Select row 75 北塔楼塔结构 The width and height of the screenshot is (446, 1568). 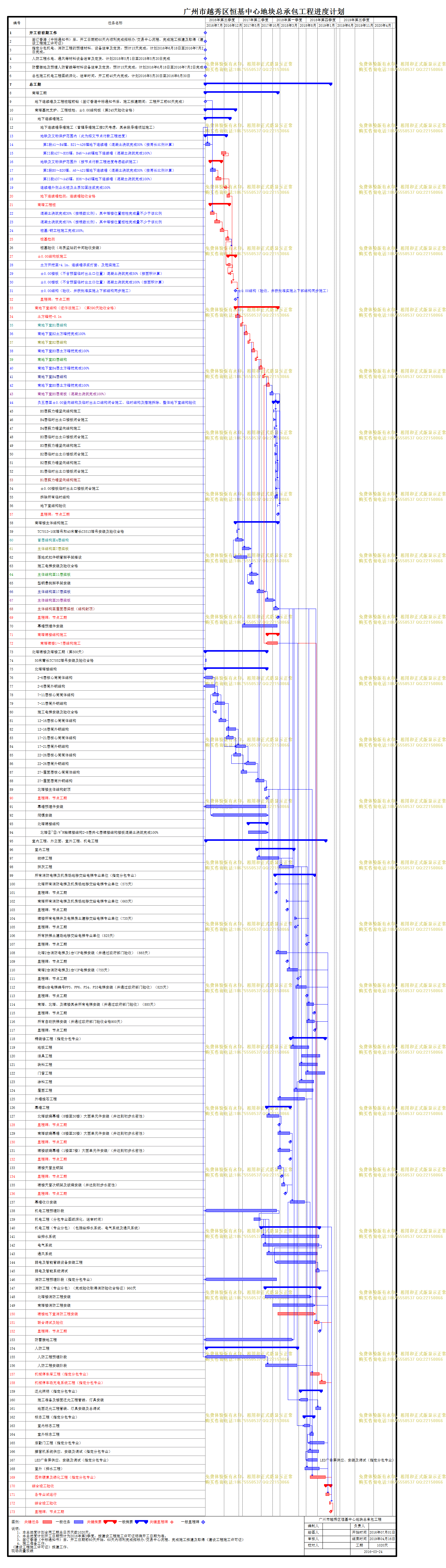pyautogui.click(x=107, y=669)
